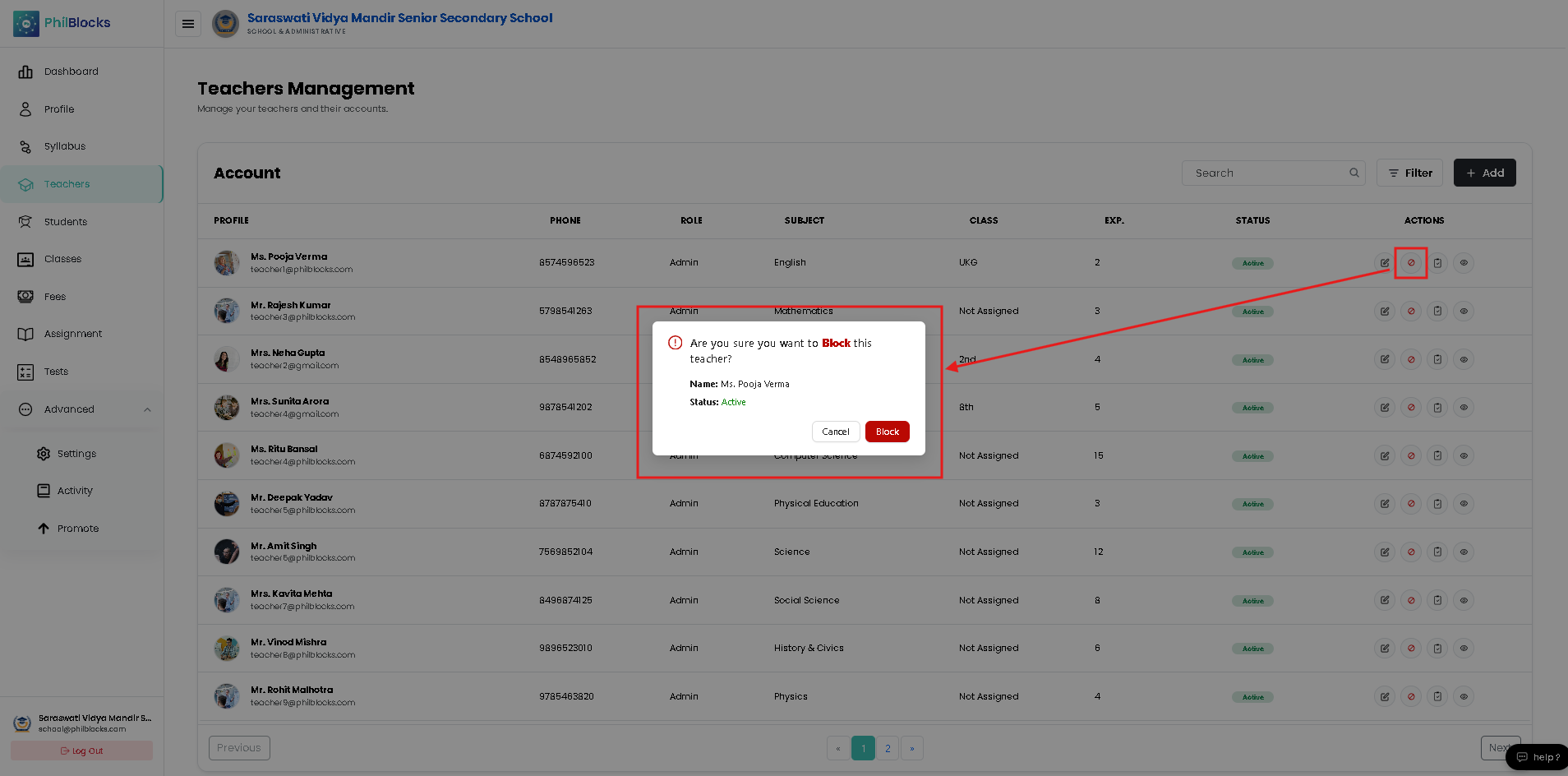Viewport: 1568px width, 776px height.
Task: Open clipboard icon for Mrs. Kavita Mehta
Action: 1437,600
